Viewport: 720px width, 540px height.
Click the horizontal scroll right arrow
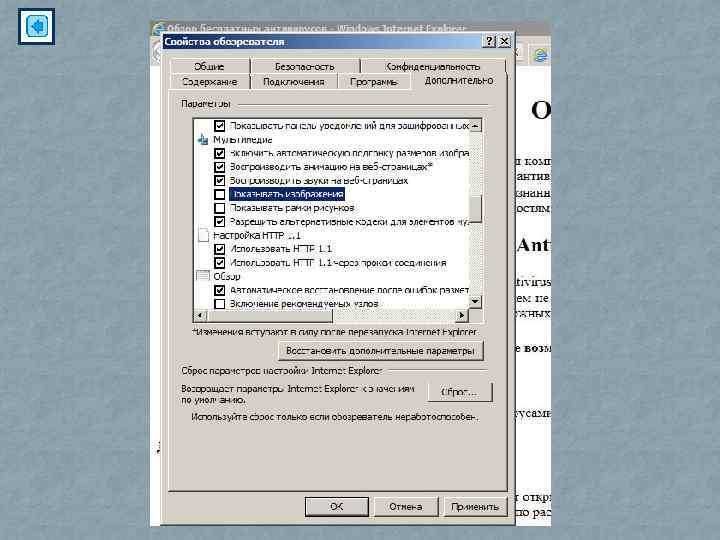tap(462, 315)
